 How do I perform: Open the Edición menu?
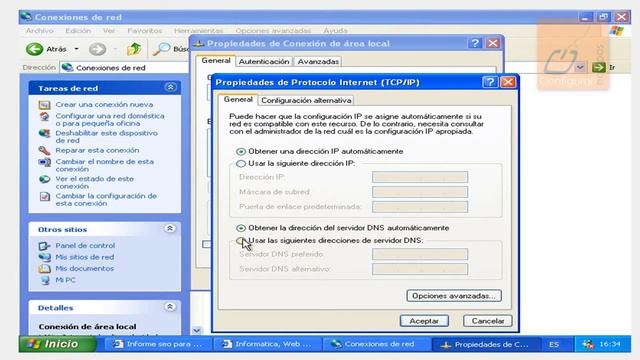[78, 31]
